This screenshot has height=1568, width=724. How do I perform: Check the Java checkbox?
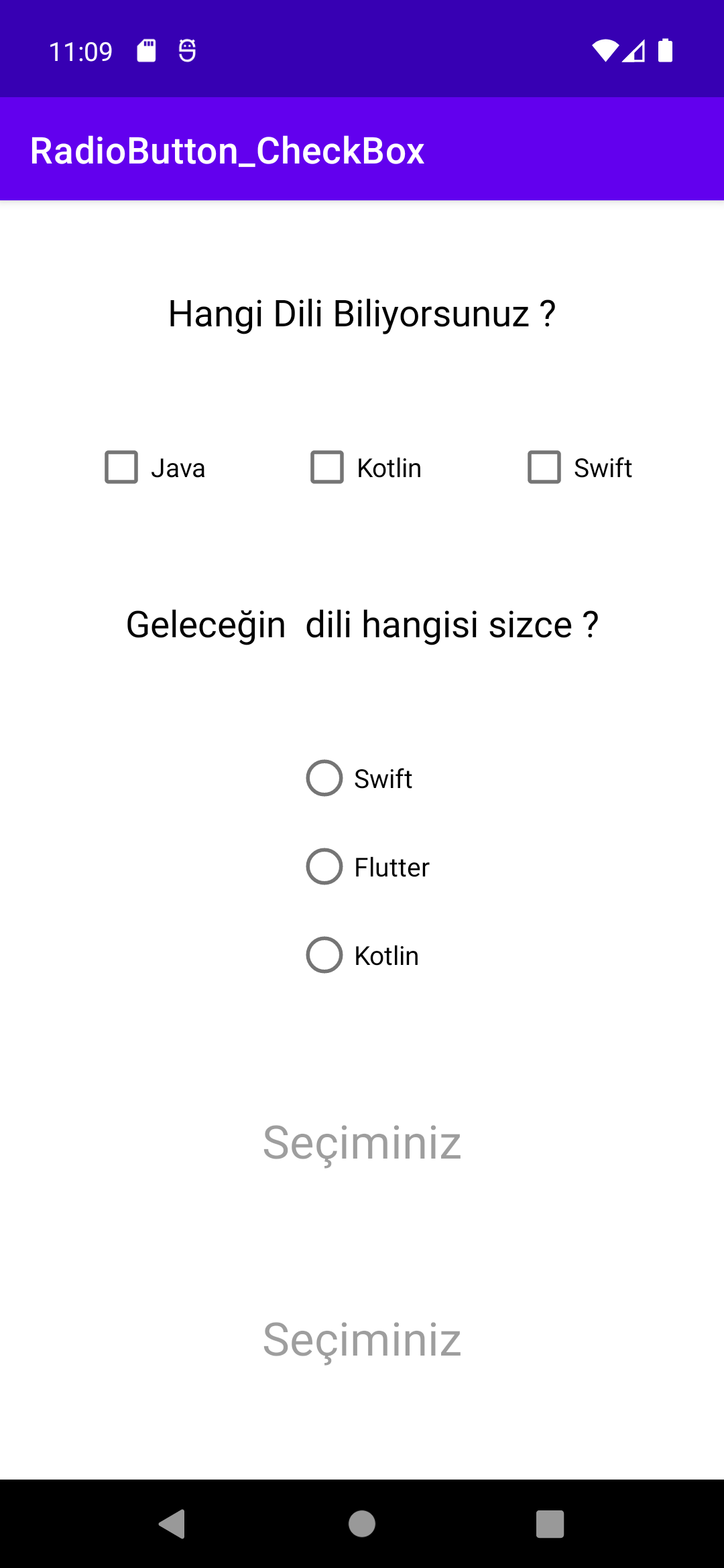121,467
